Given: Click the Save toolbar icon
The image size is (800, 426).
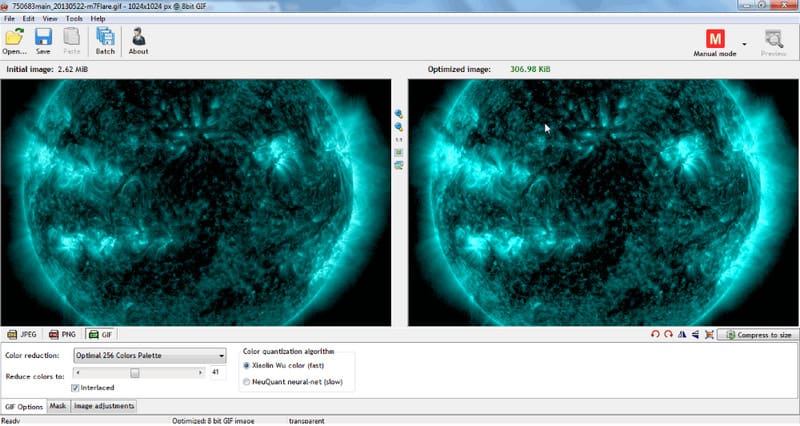Looking at the screenshot, I should (x=43, y=41).
